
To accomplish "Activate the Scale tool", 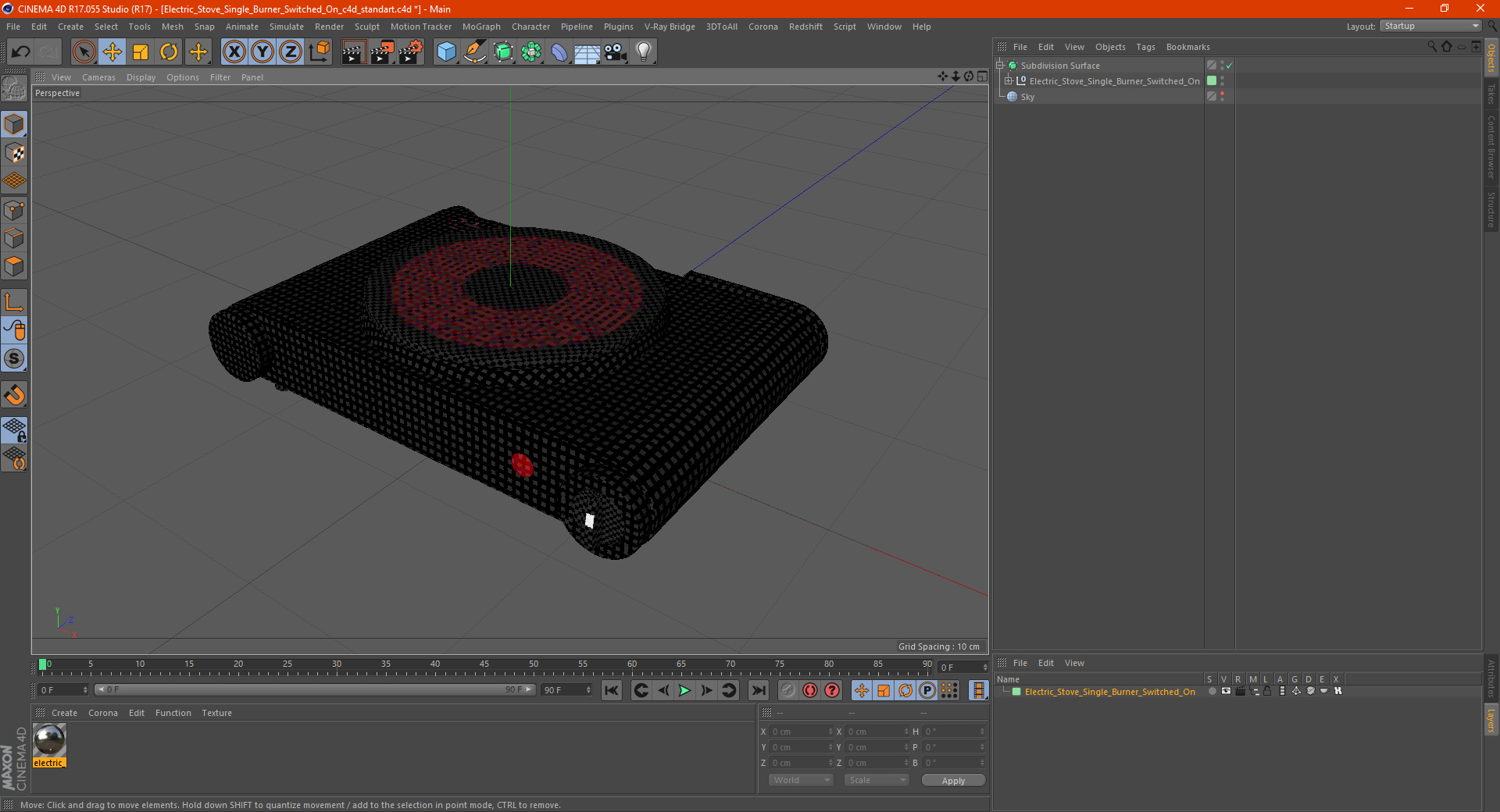I will pos(141,52).
